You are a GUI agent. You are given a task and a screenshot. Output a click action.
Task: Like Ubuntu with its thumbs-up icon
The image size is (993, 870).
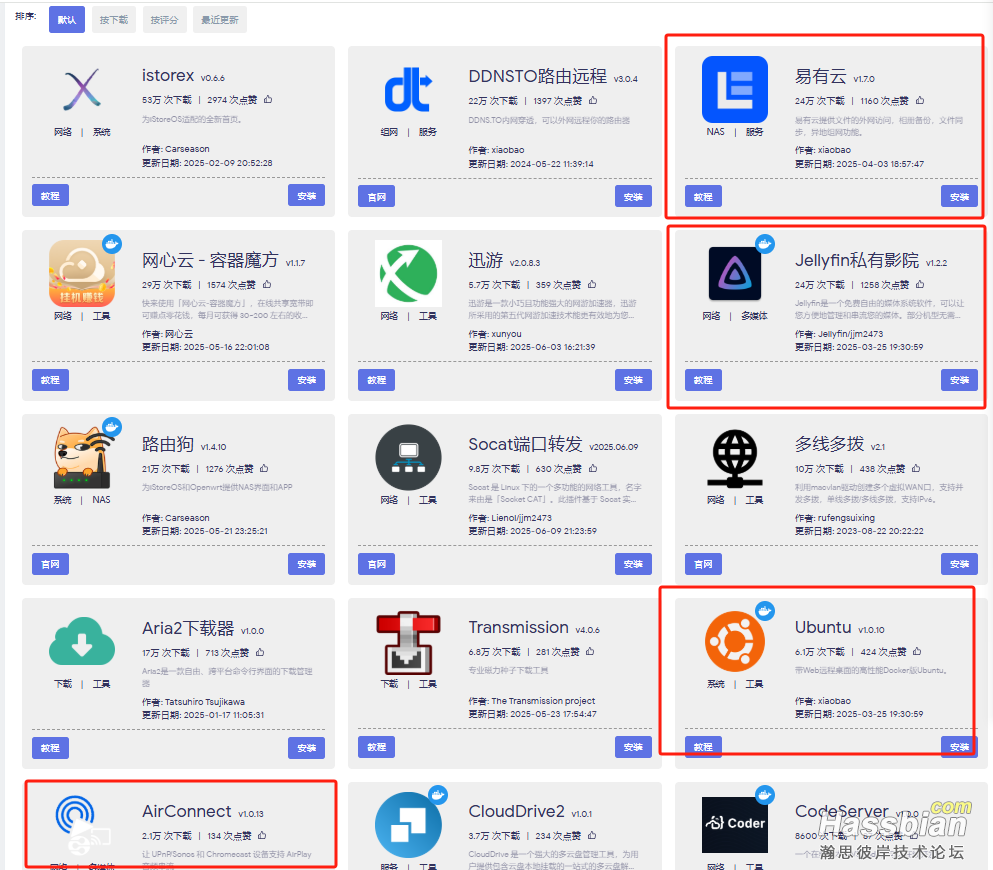(x=917, y=651)
